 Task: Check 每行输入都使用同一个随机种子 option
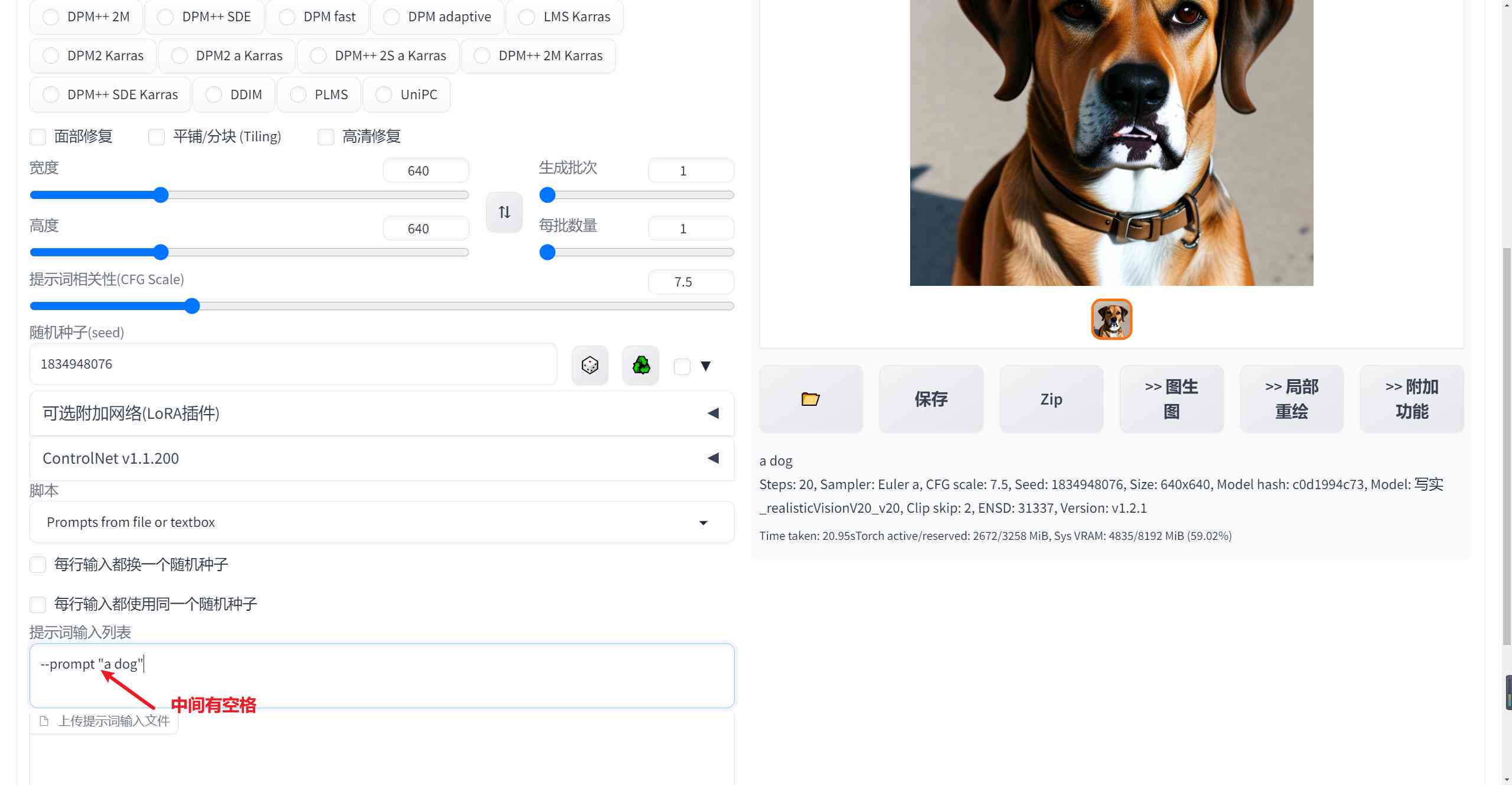(x=38, y=604)
